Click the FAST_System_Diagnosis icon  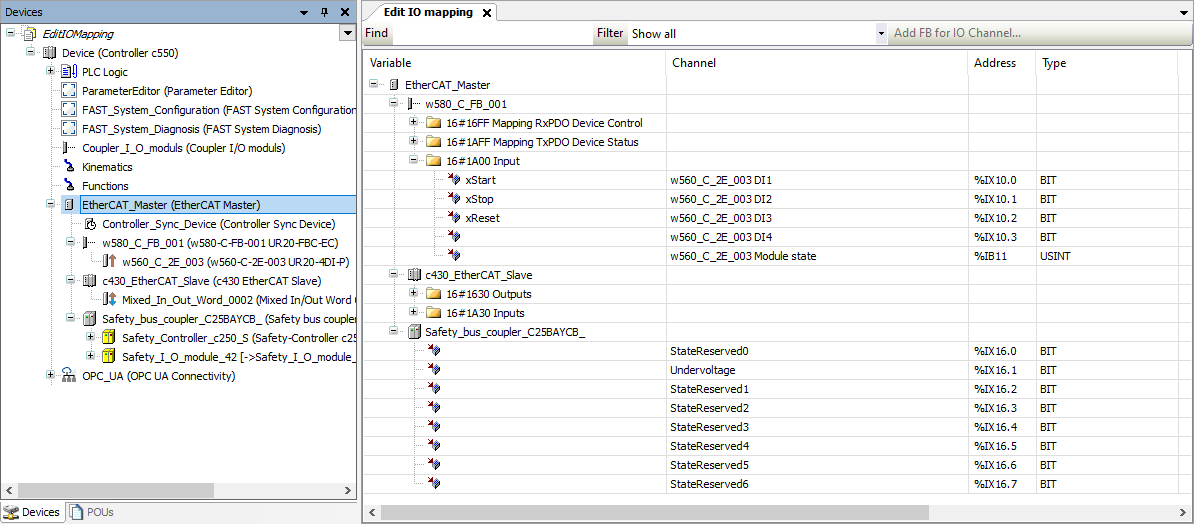69,129
